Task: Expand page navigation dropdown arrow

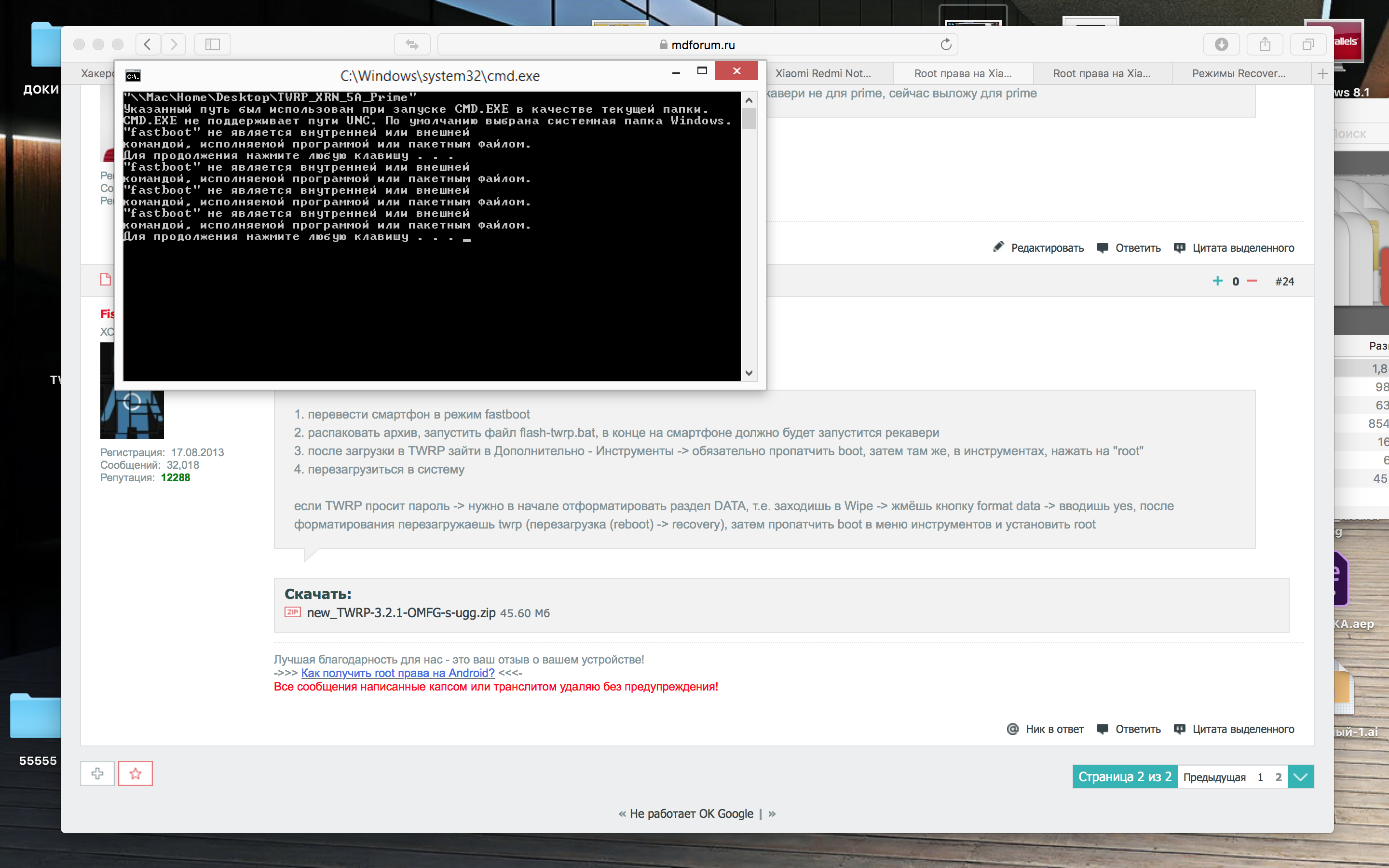Action: tap(1300, 777)
